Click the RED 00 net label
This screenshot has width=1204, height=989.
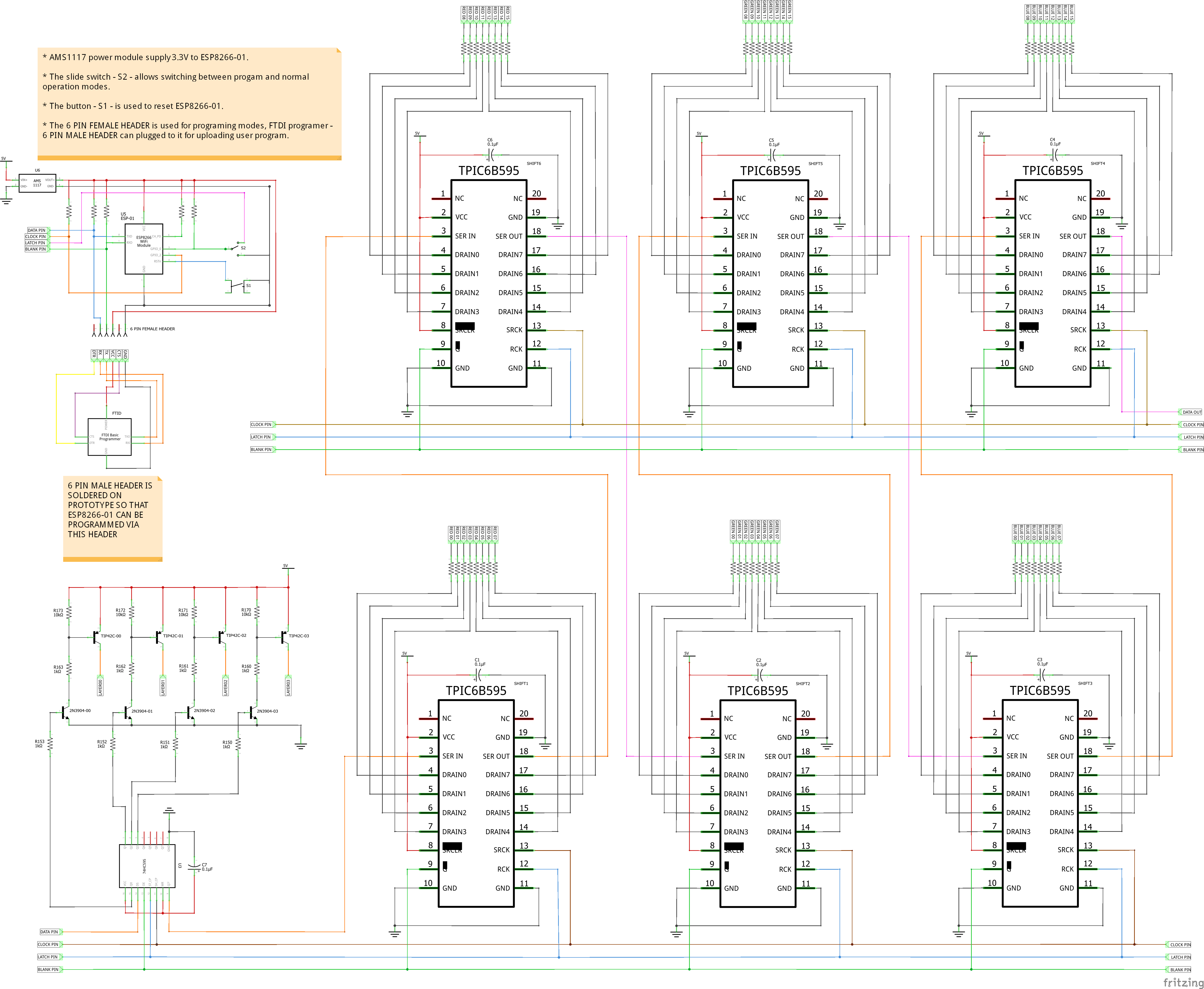451,534
